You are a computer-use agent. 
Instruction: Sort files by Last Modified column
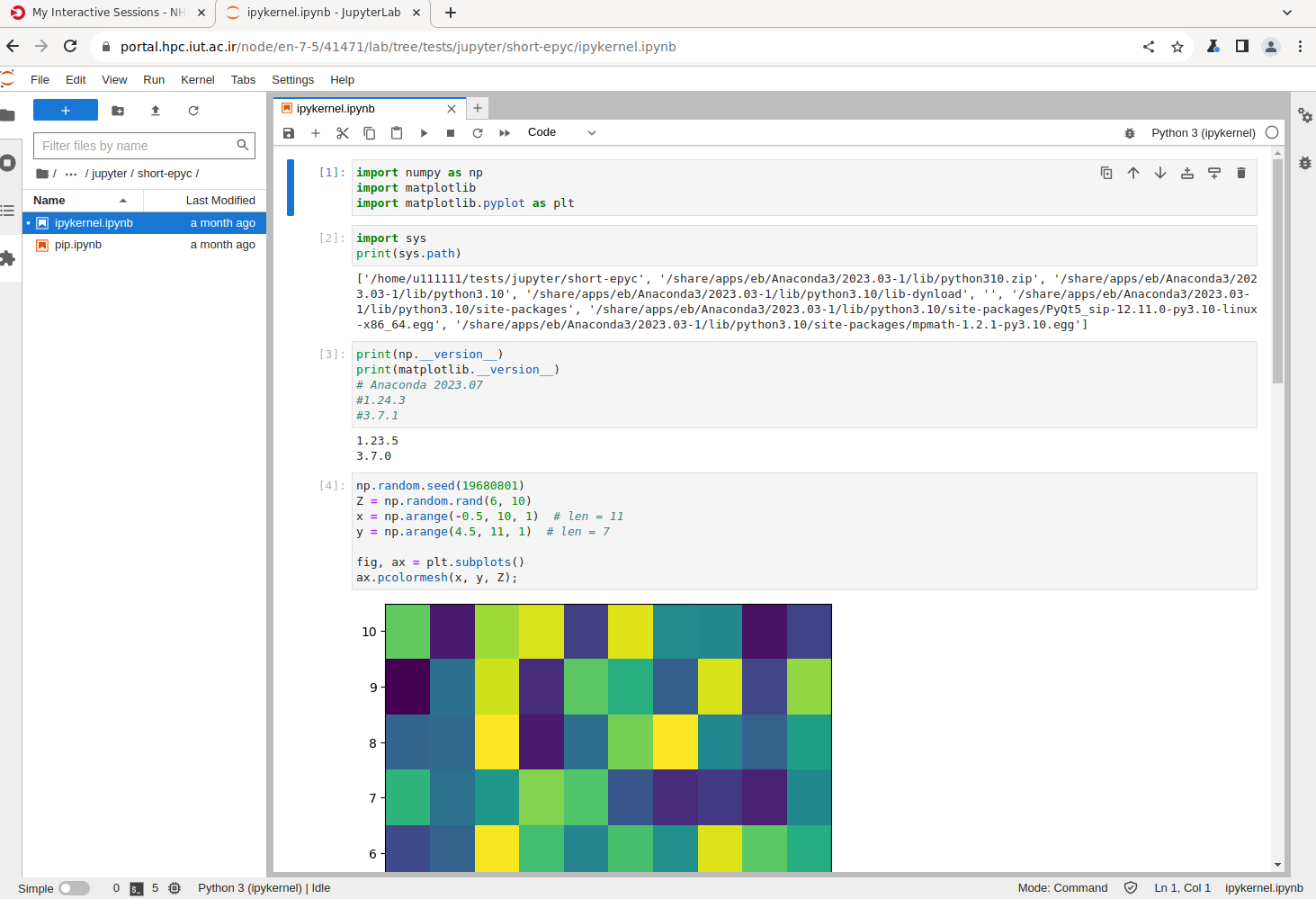(x=205, y=201)
